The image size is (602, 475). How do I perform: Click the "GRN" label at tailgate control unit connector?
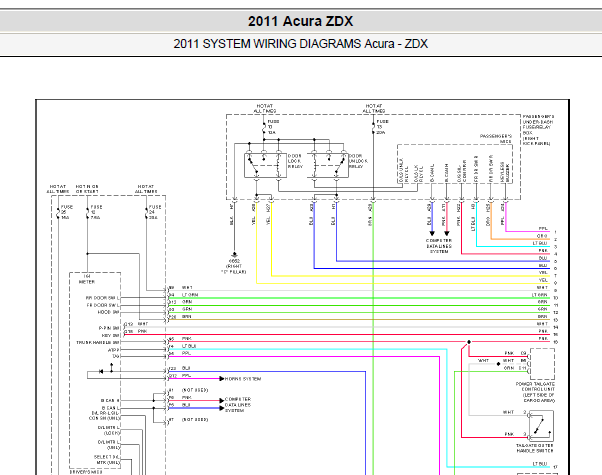pyautogui.click(x=509, y=368)
